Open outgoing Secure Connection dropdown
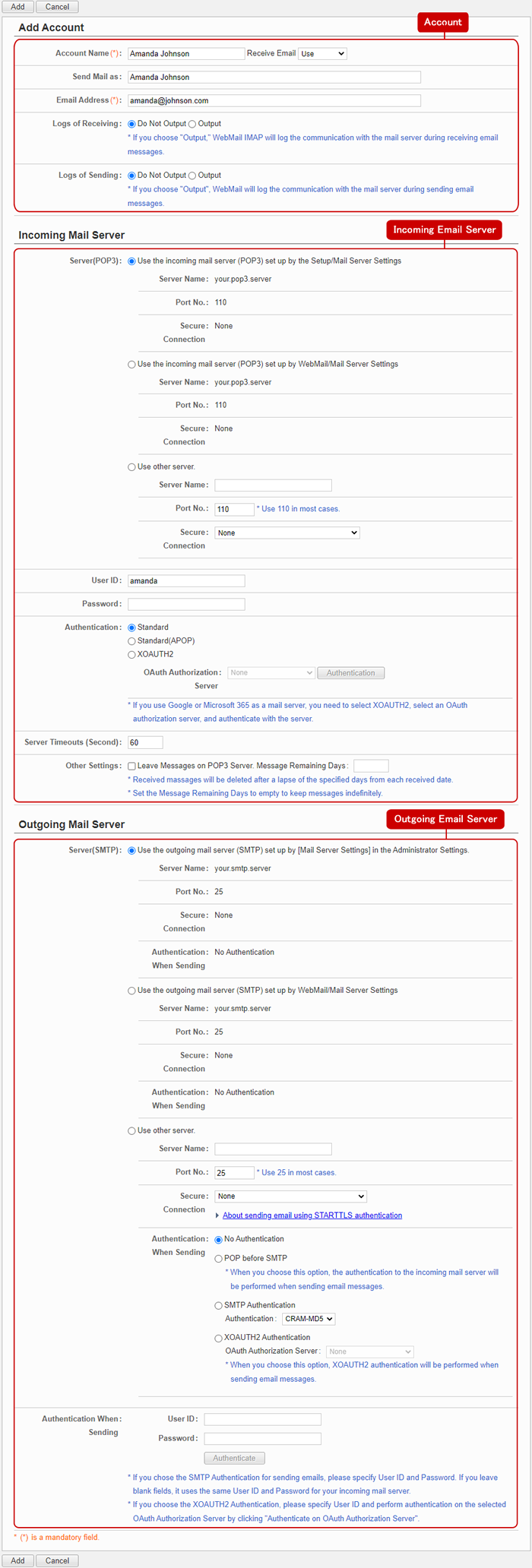 [x=290, y=1197]
